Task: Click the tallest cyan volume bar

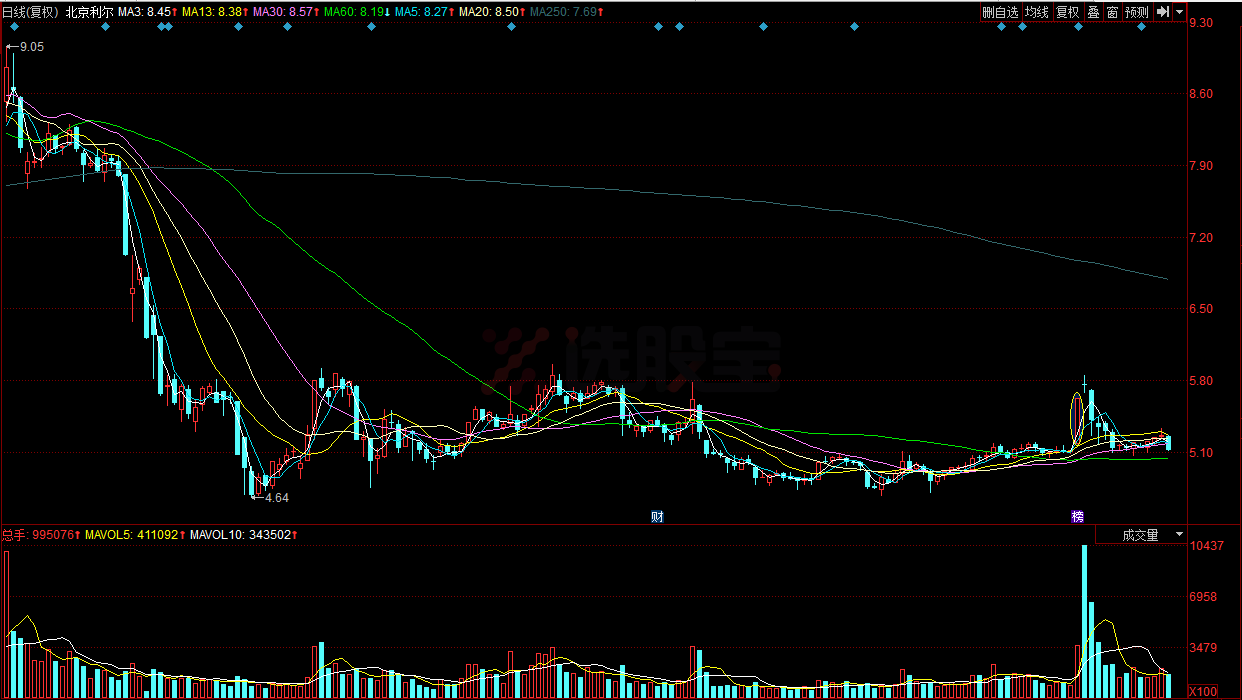Action: coord(1084,620)
